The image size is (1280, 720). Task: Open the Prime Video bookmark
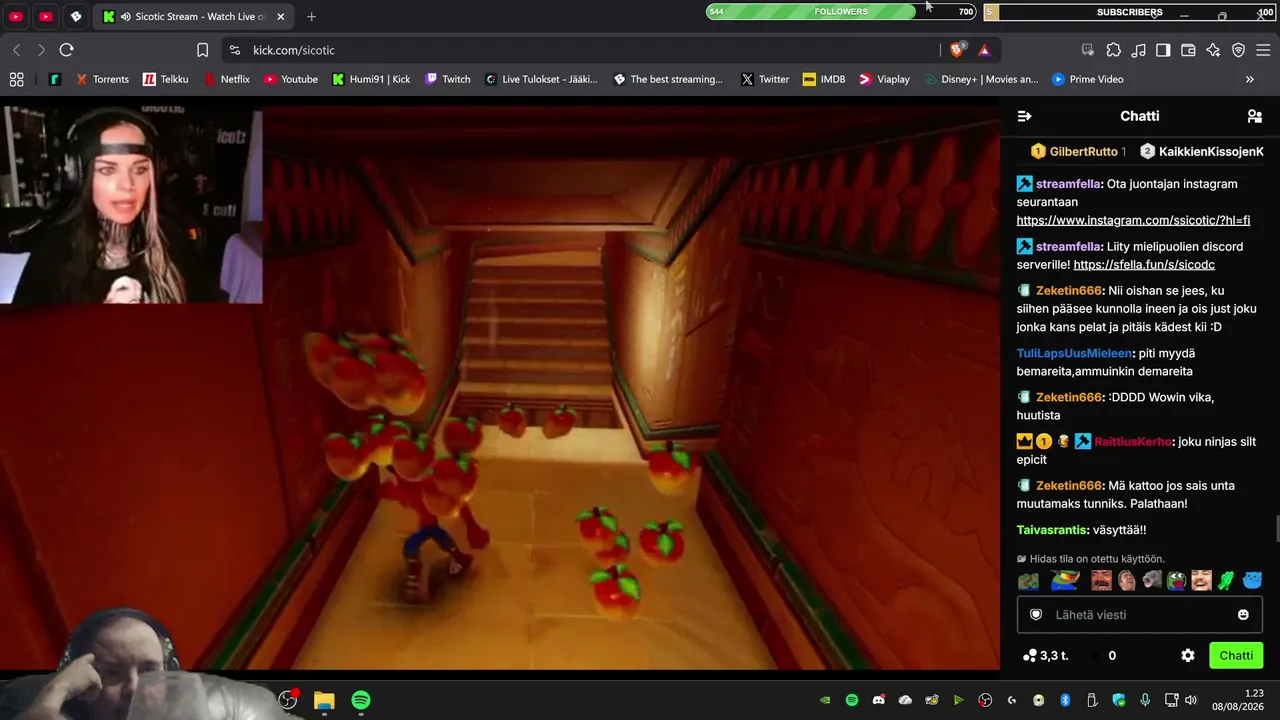click(x=1088, y=79)
